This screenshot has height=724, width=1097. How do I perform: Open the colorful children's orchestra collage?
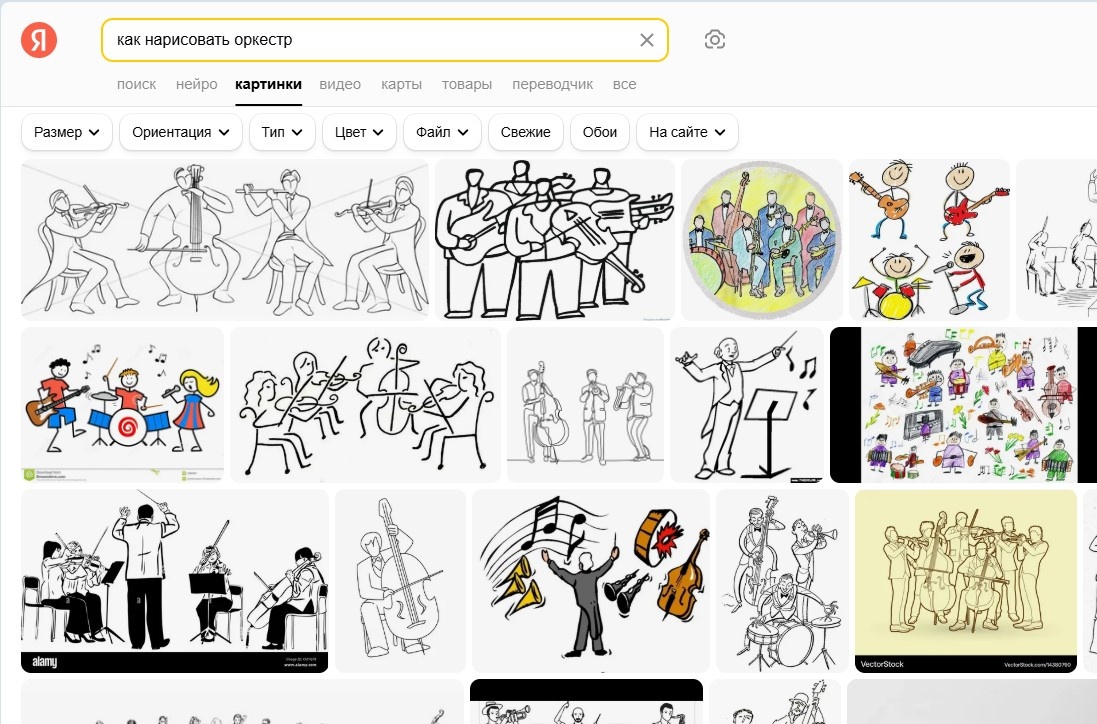[963, 405]
